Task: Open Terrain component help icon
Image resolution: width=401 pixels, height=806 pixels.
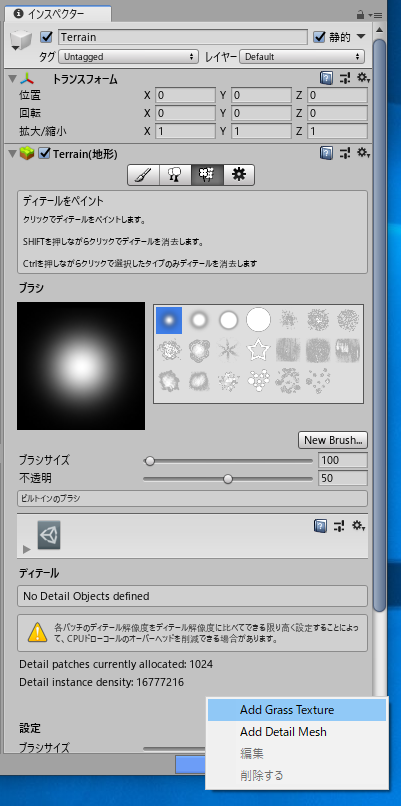Action: [326, 153]
